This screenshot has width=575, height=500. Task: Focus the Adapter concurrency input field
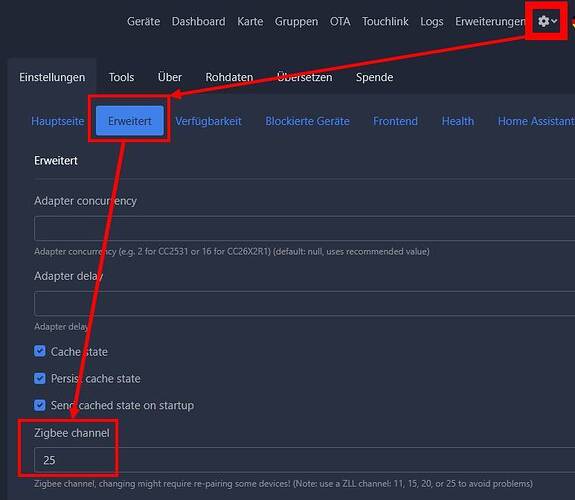tap(304, 228)
